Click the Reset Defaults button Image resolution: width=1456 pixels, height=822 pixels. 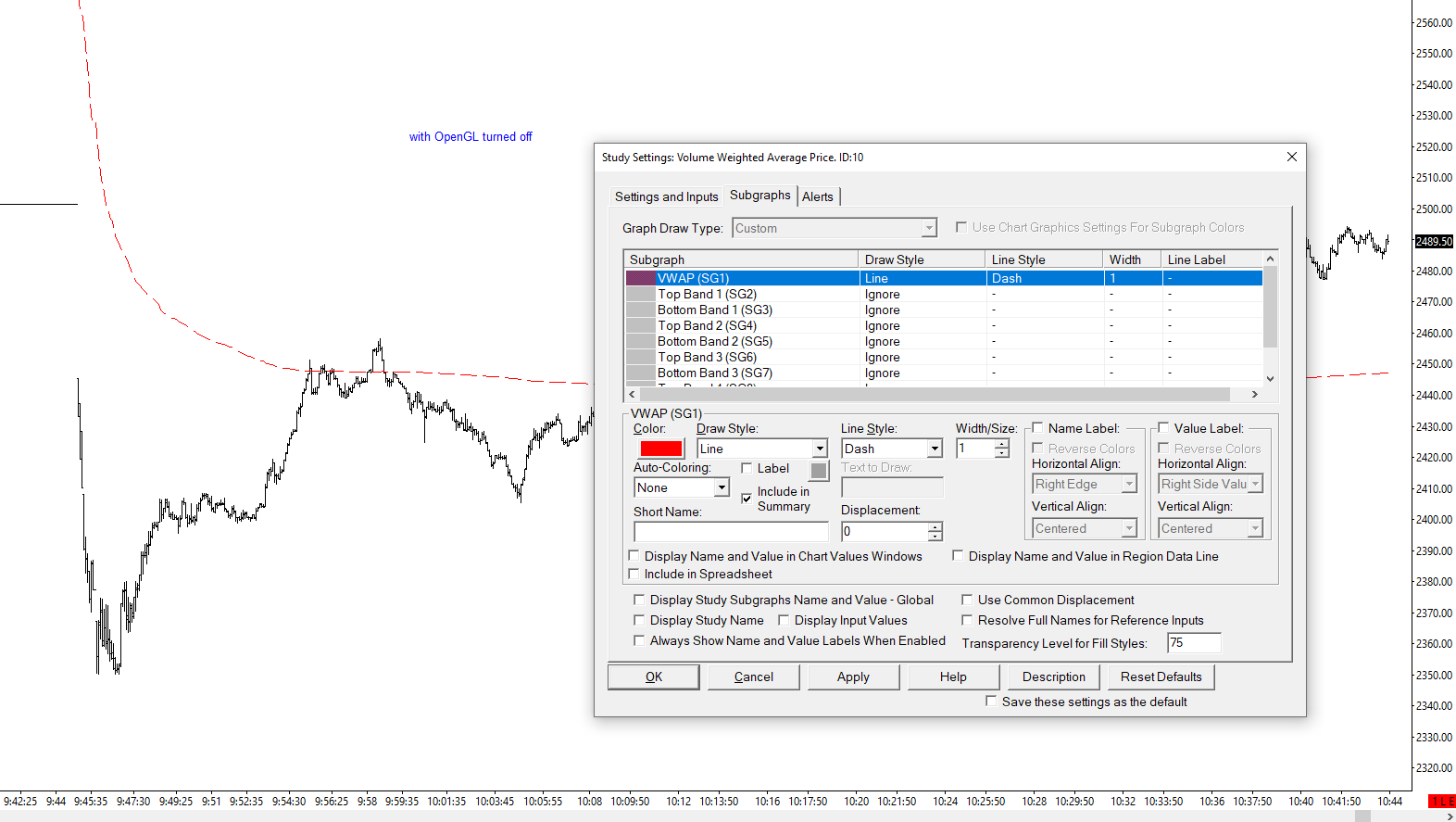coord(1161,677)
